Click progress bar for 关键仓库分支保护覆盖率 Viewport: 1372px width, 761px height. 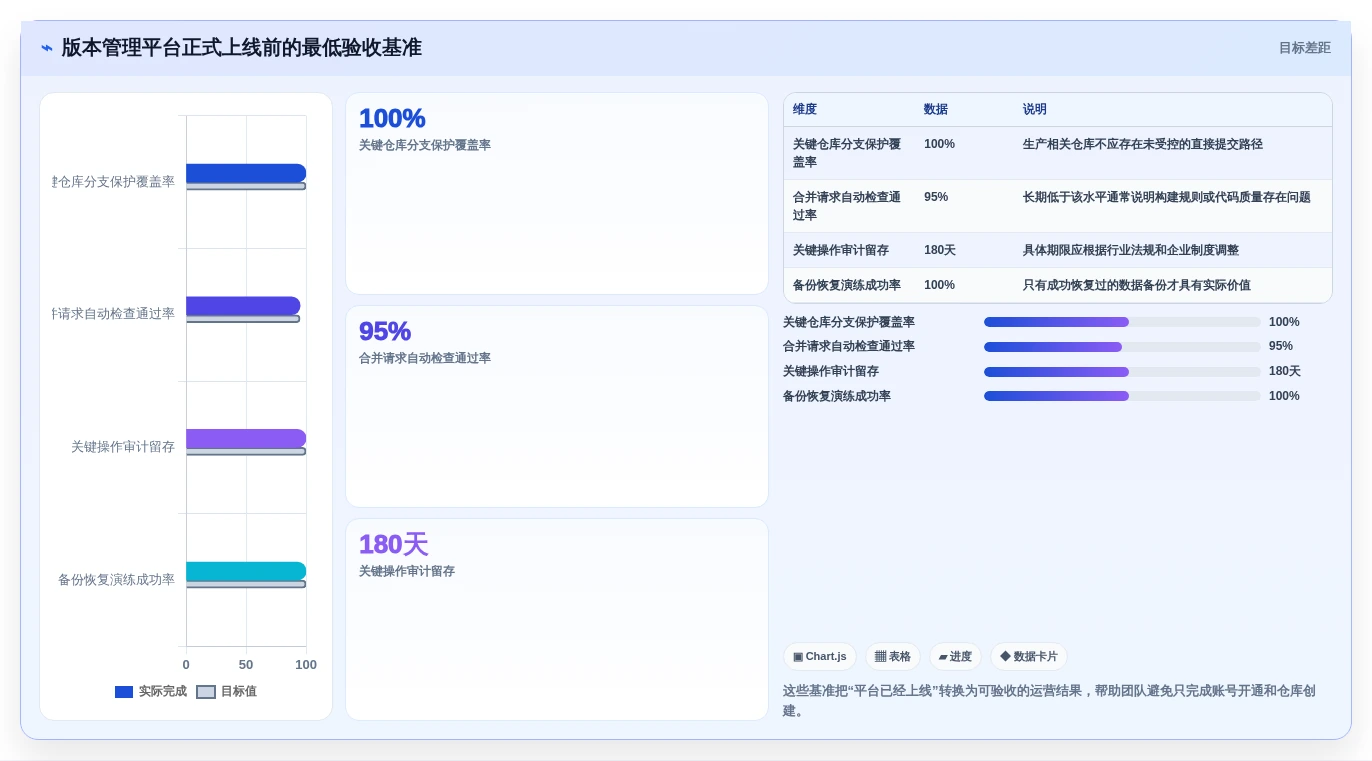1122,322
